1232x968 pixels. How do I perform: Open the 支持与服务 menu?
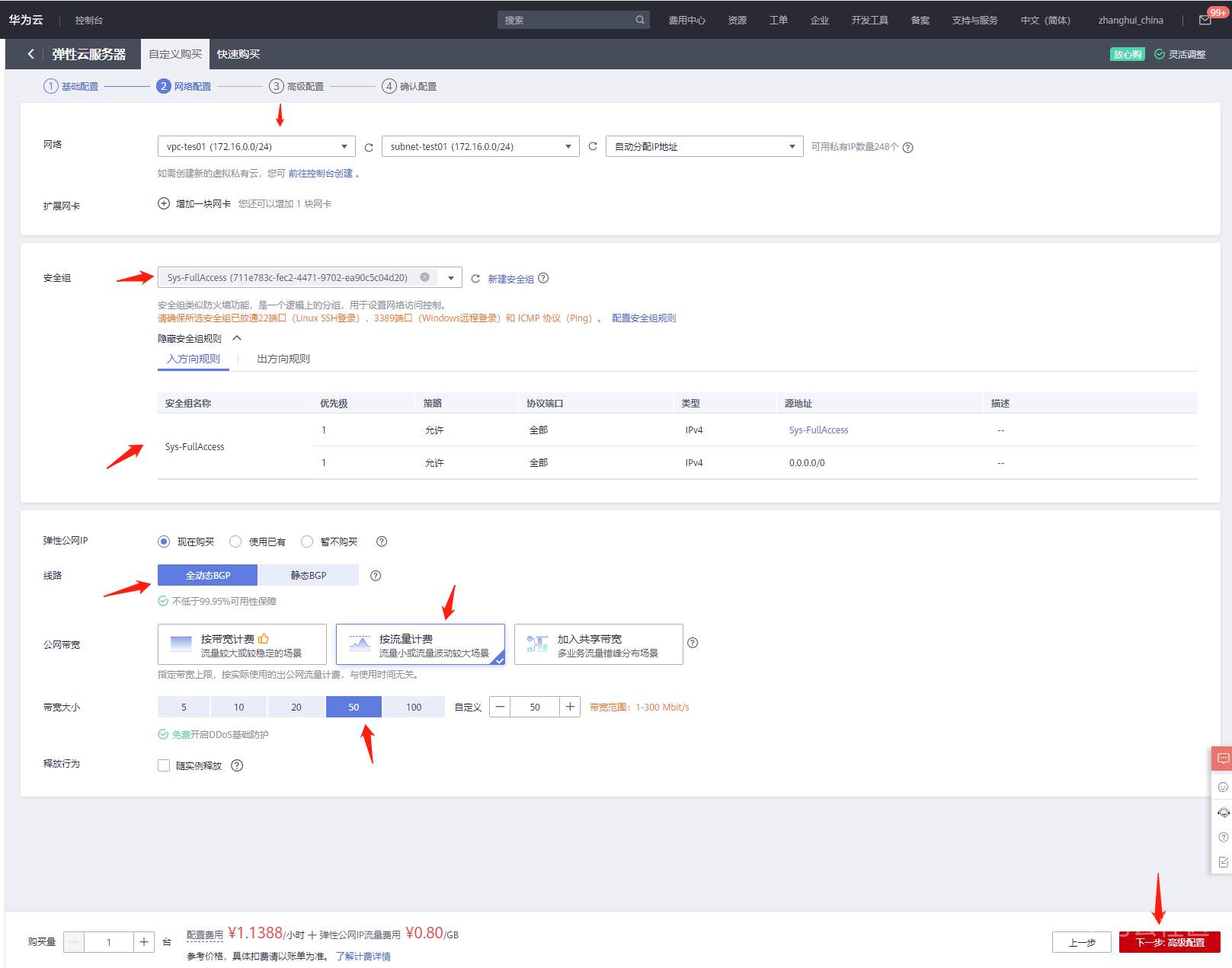[x=974, y=21]
